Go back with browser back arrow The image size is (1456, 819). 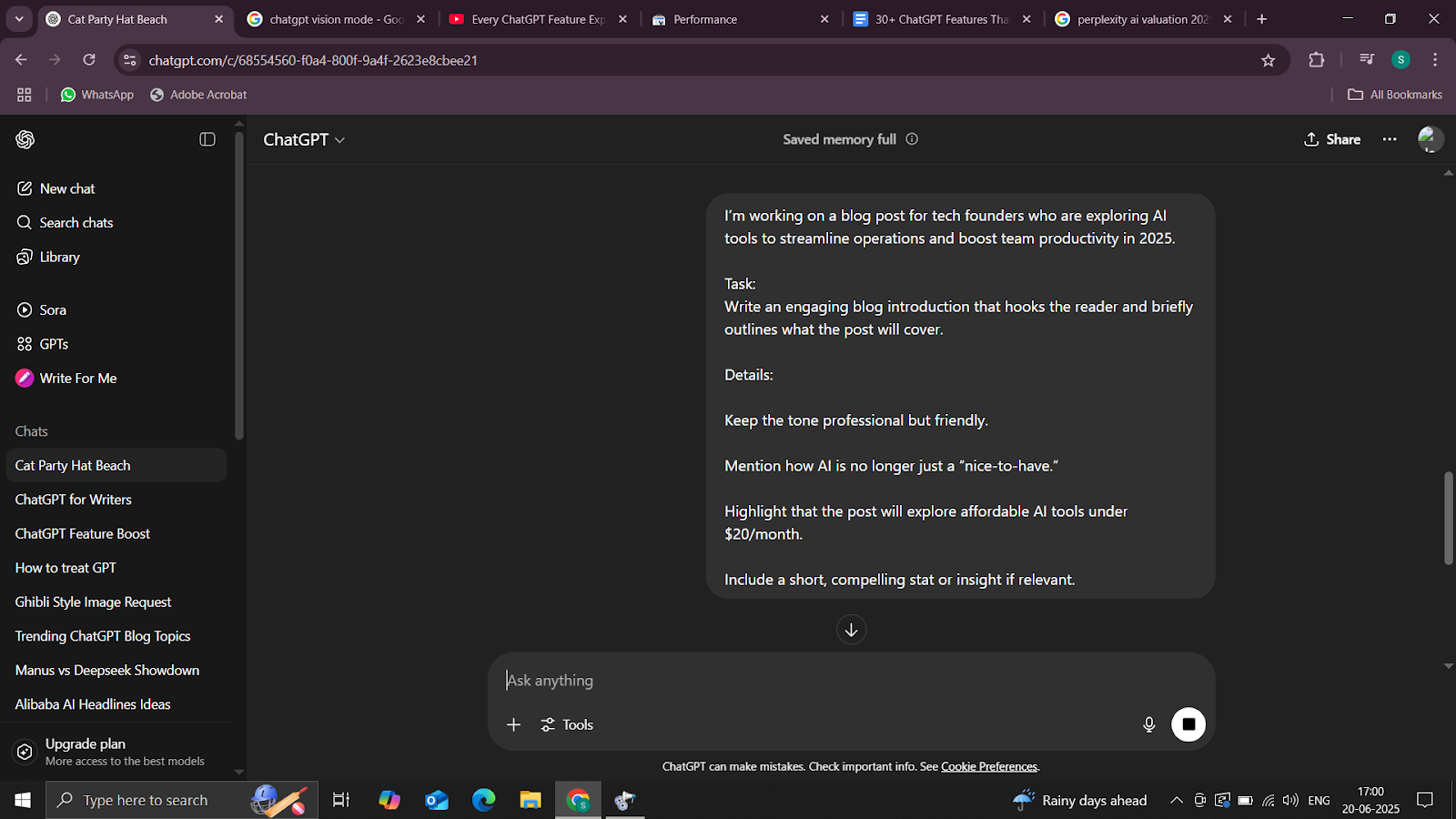point(21,60)
